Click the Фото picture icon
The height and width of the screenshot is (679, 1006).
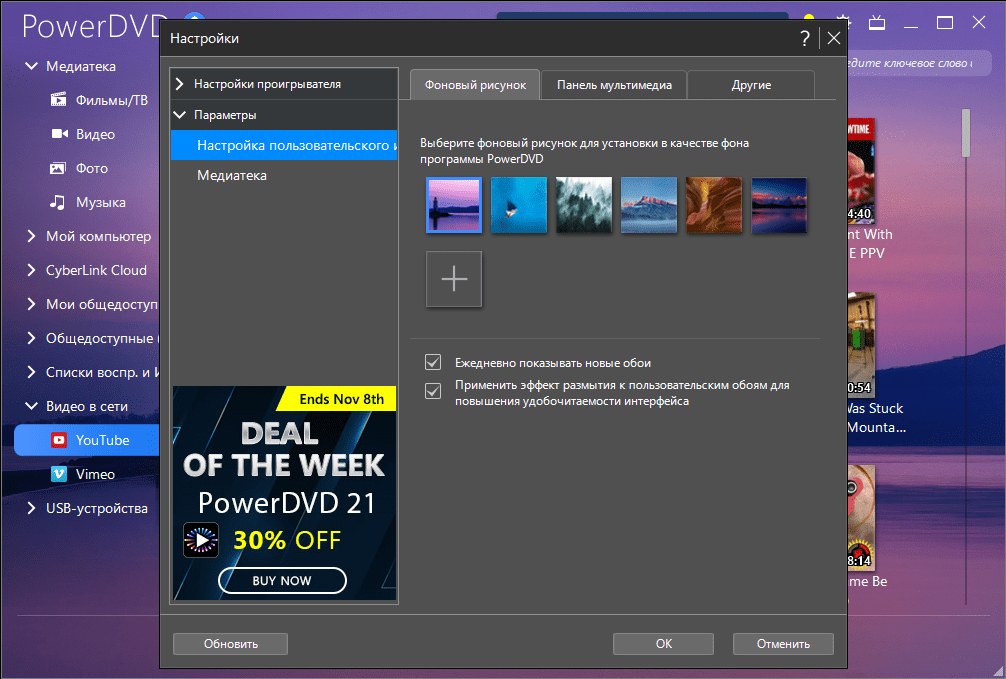[x=58, y=168]
